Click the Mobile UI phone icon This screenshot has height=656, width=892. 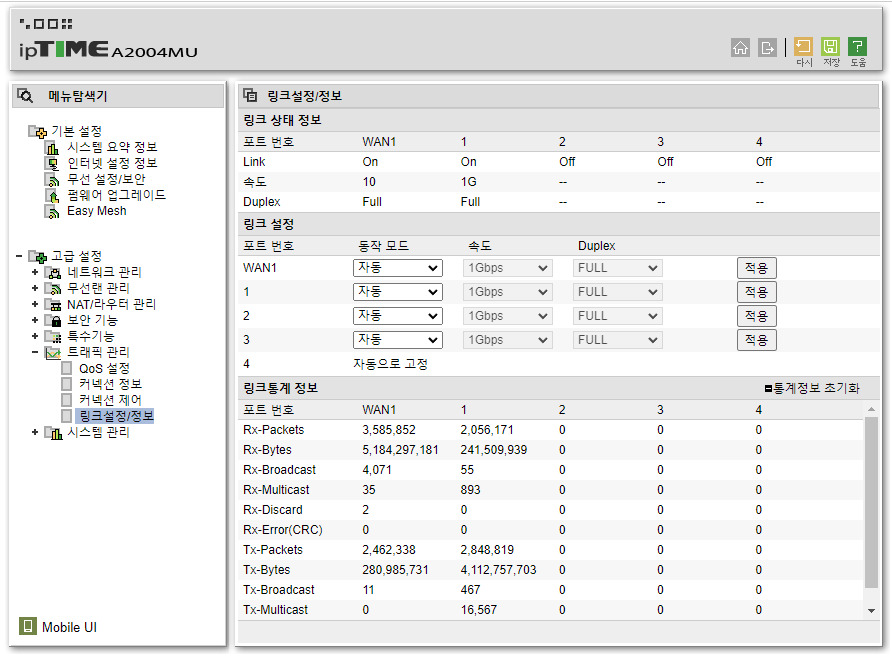point(28,627)
